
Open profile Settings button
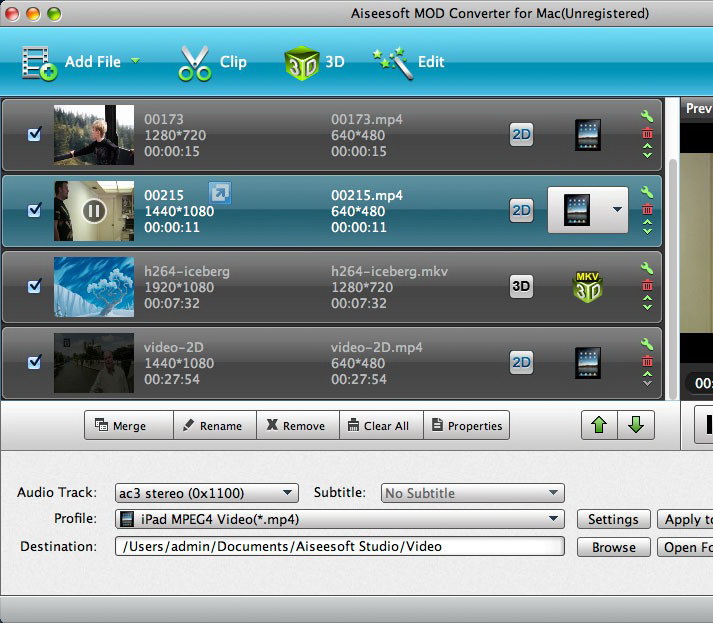coord(613,519)
